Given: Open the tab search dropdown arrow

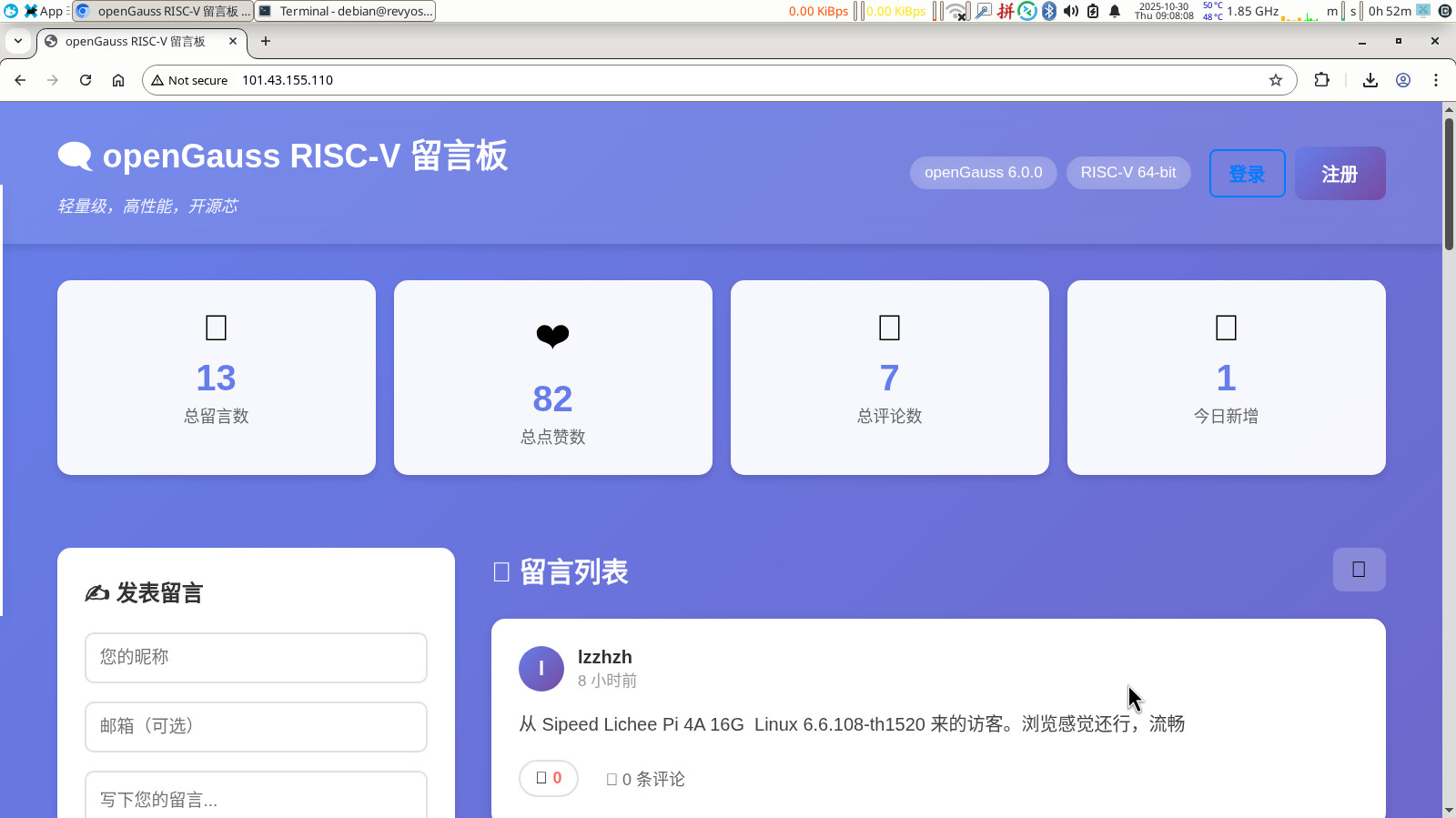Looking at the screenshot, I should click(x=18, y=41).
